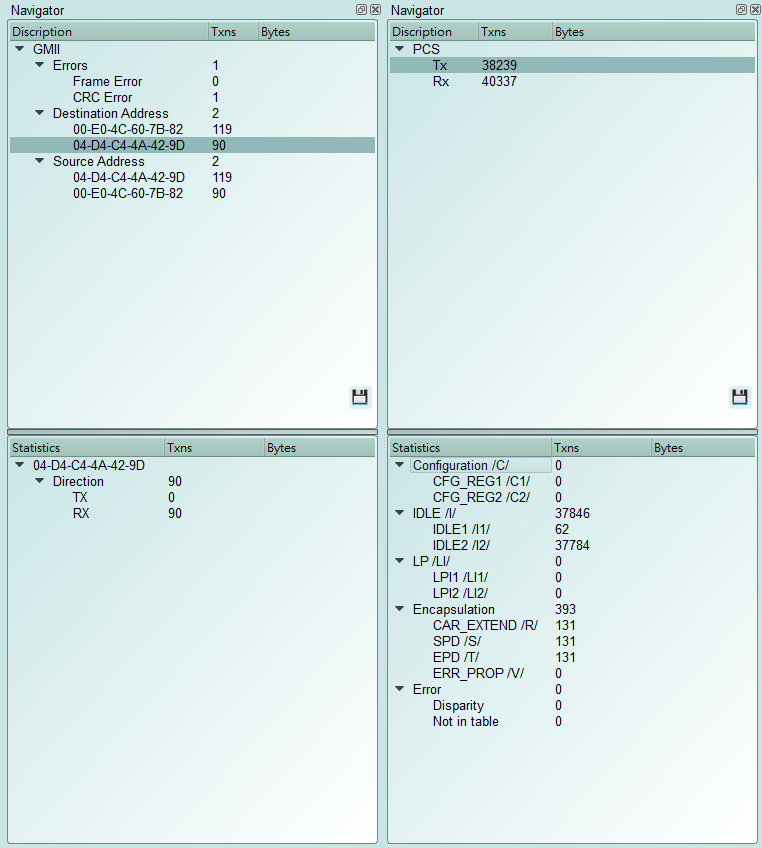This screenshot has width=762, height=848.
Task: Sort right Navigator by Discription column header
Action: point(434,32)
